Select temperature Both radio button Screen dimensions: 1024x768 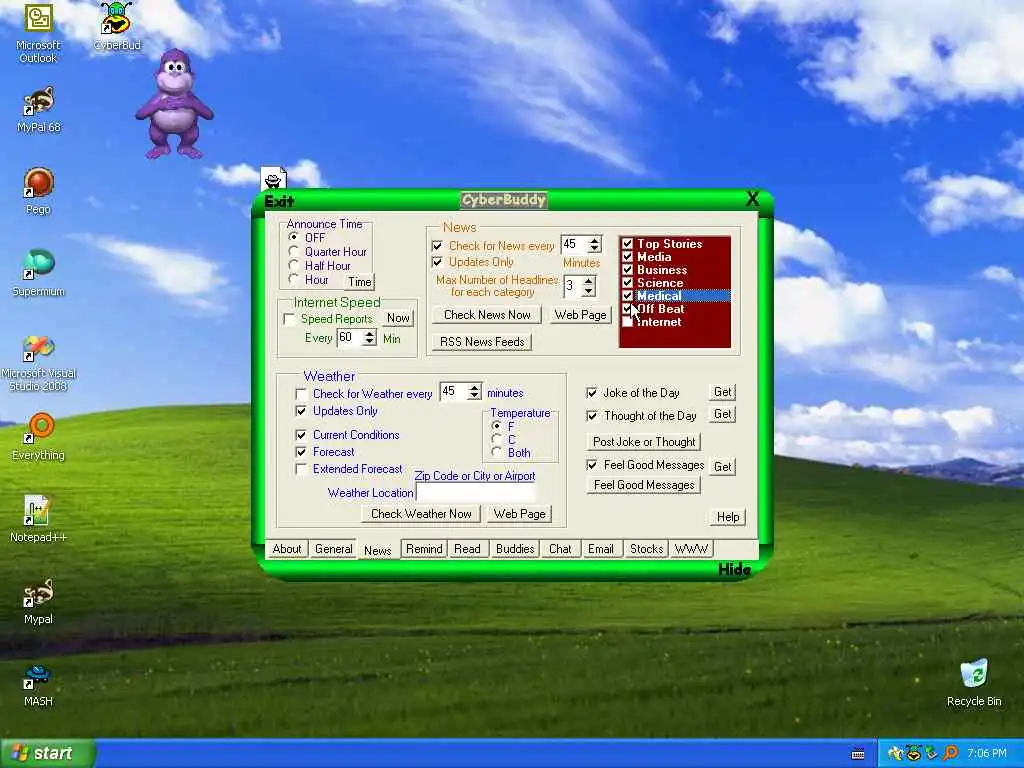pos(497,453)
